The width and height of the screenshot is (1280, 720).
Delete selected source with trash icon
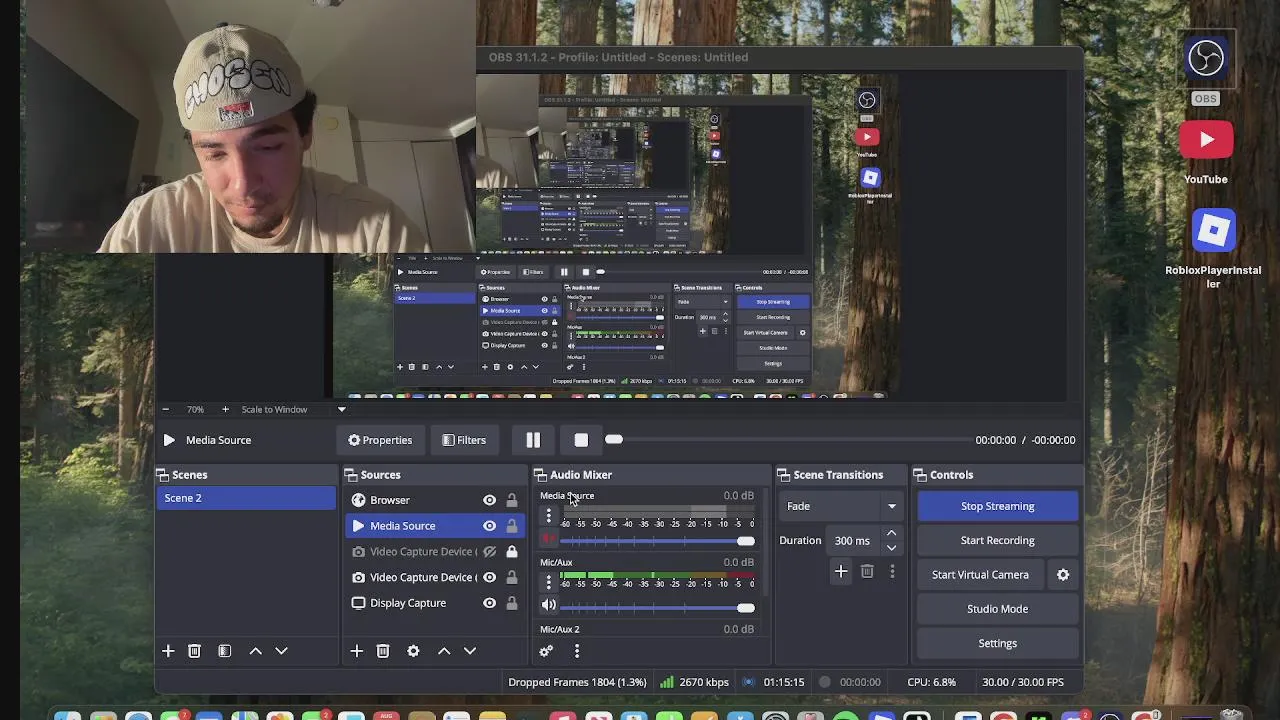[x=383, y=651]
